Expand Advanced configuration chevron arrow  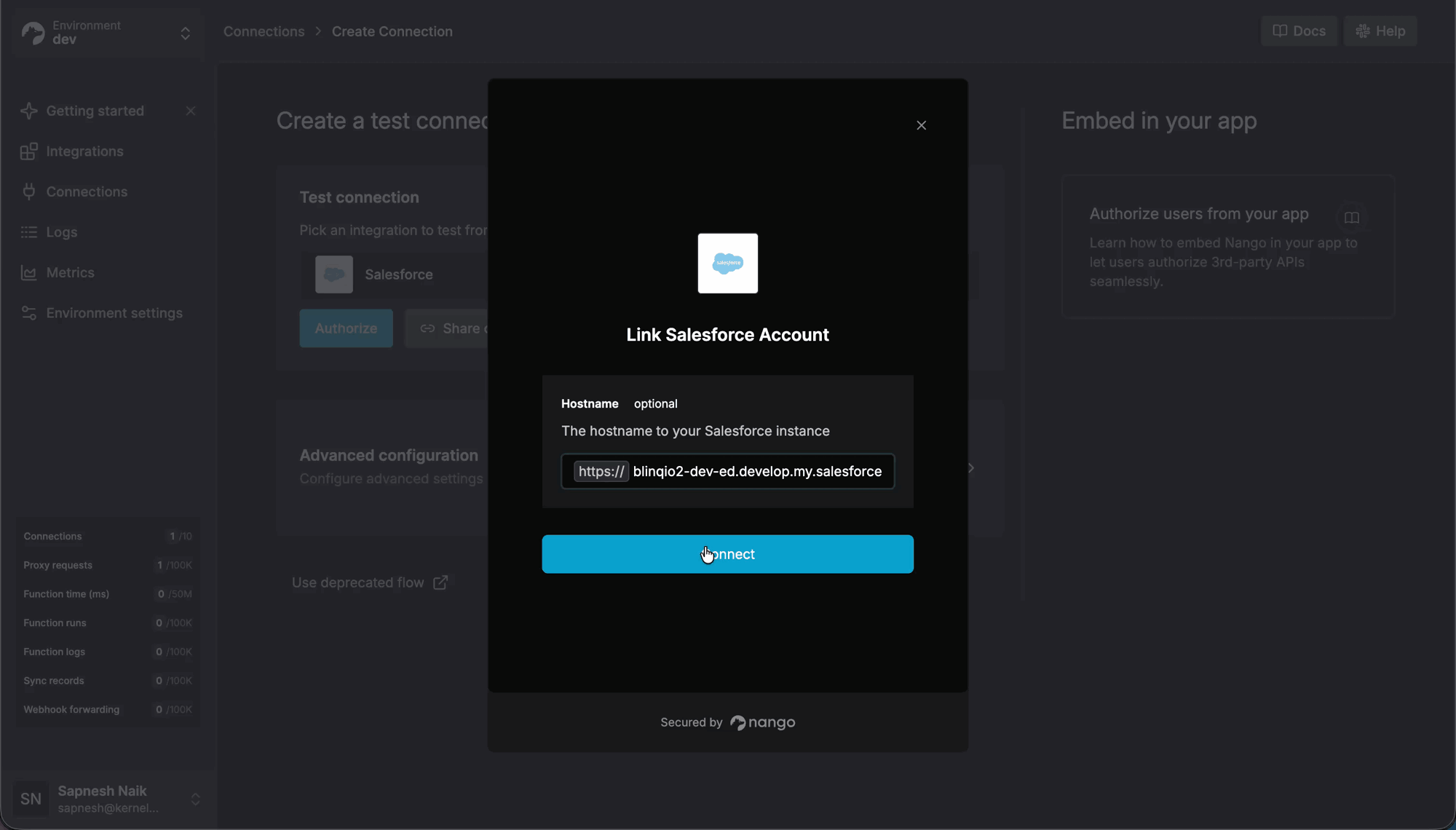pyautogui.click(x=971, y=468)
